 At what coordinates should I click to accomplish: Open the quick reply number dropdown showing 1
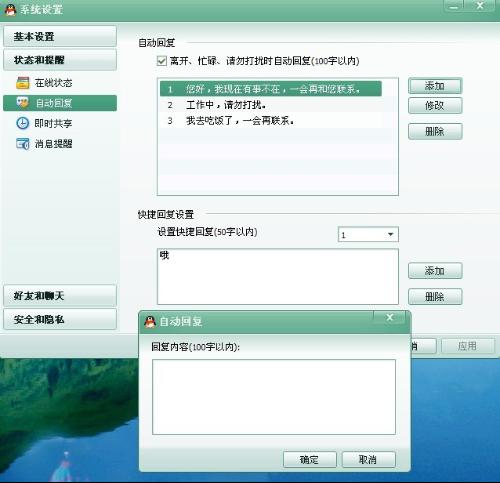(x=368, y=235)
